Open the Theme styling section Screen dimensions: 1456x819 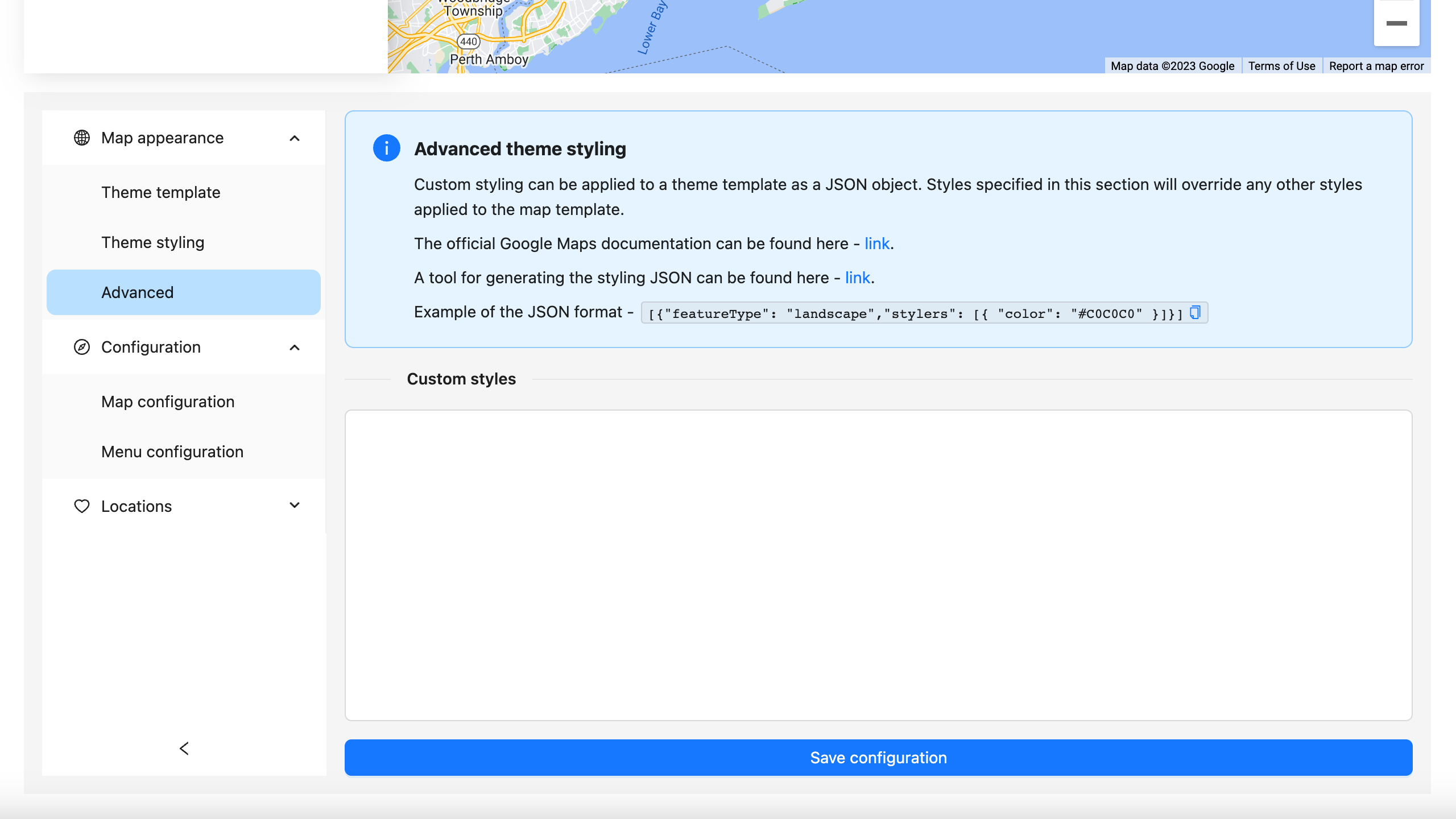coord(152,242)
